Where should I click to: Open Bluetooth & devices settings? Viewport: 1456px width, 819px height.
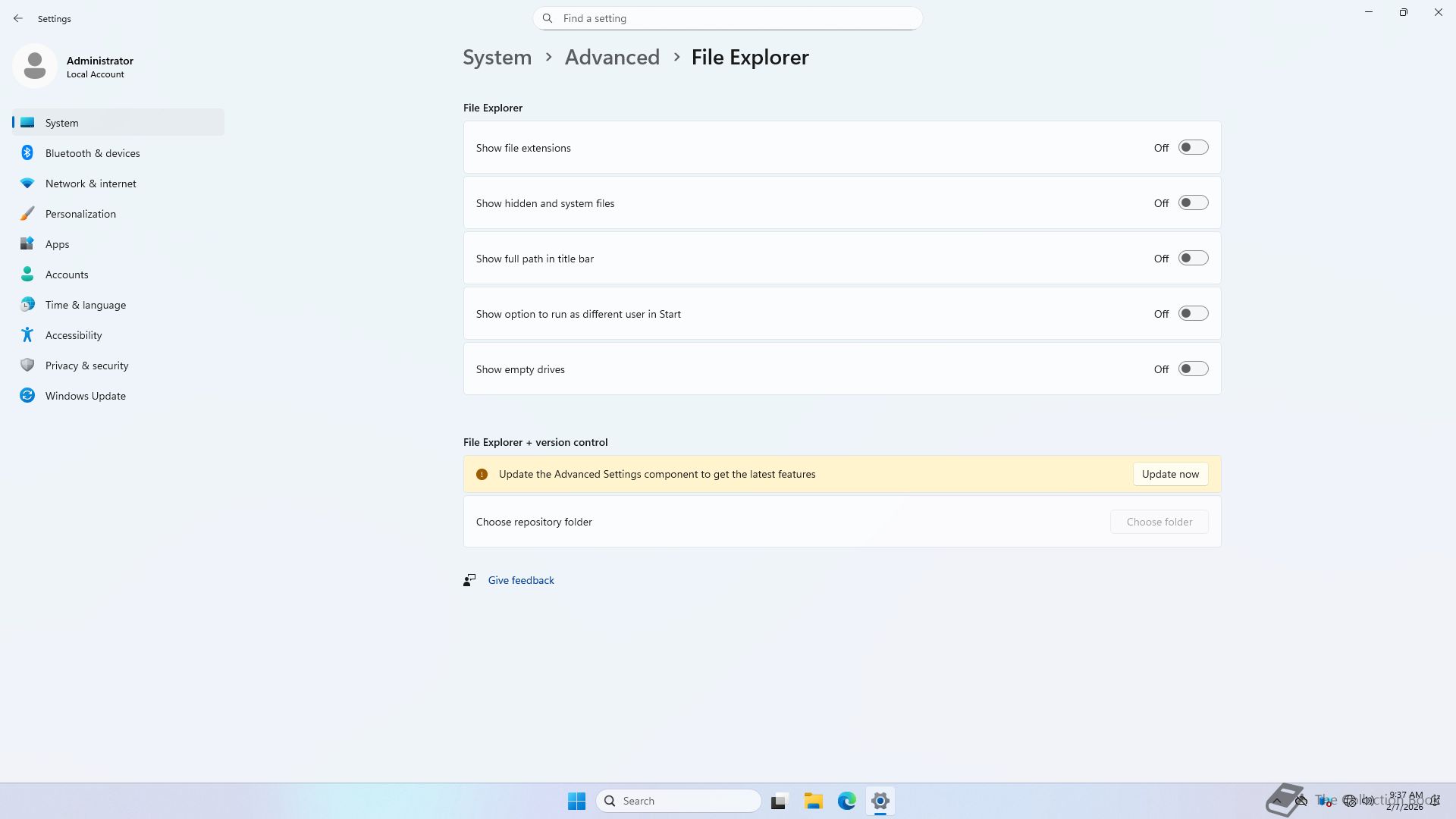[92, 153]
